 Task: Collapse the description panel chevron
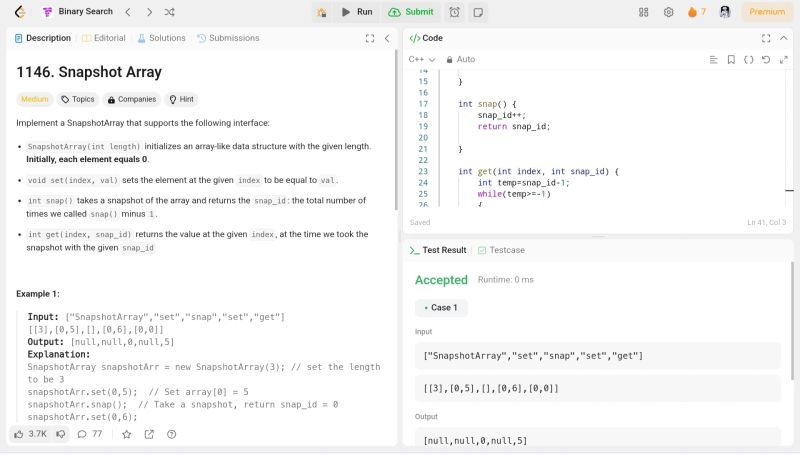[x=387, y=38]
